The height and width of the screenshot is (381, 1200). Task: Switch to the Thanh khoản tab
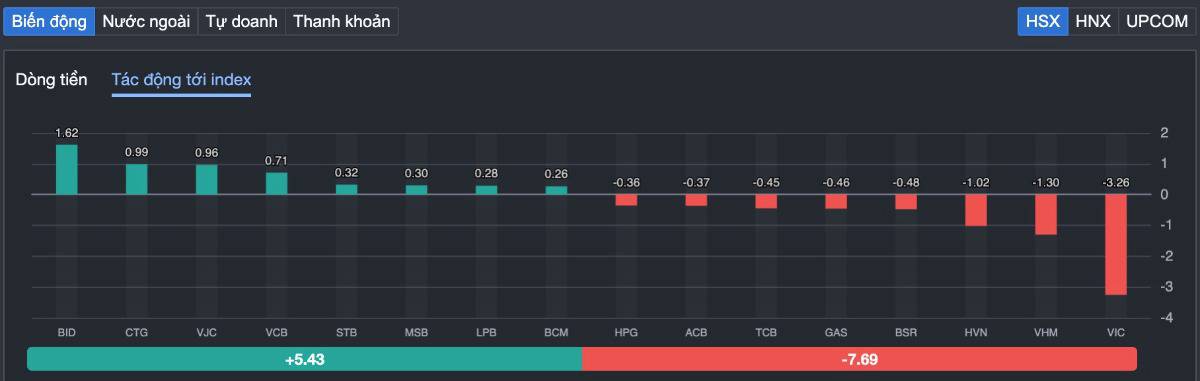(341, 21)
